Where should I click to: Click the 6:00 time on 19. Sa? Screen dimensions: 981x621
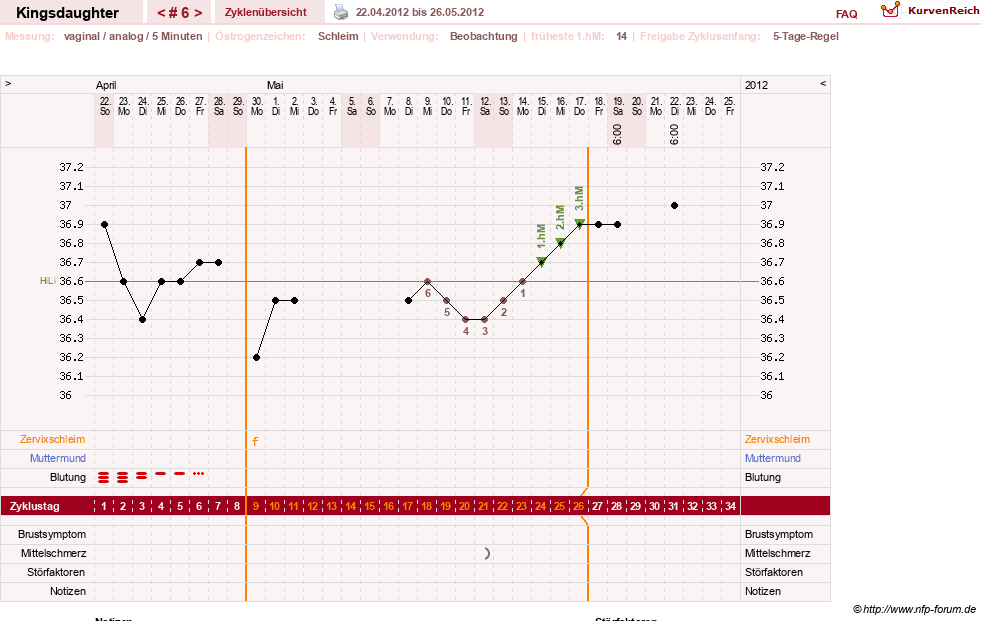pos(618,134)
